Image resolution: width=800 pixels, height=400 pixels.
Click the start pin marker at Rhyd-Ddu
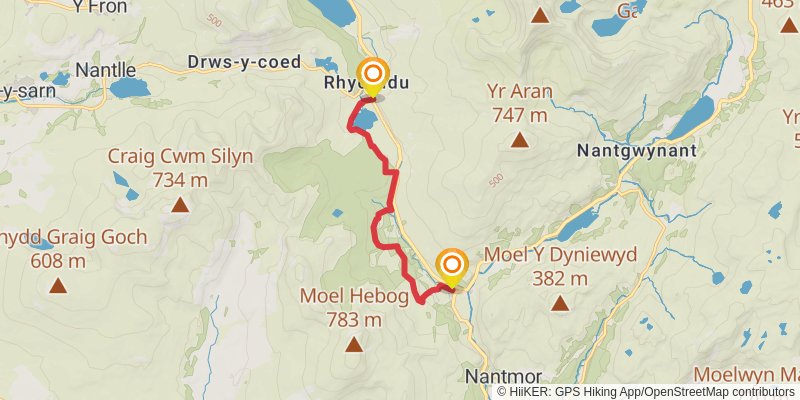[373, 77]
